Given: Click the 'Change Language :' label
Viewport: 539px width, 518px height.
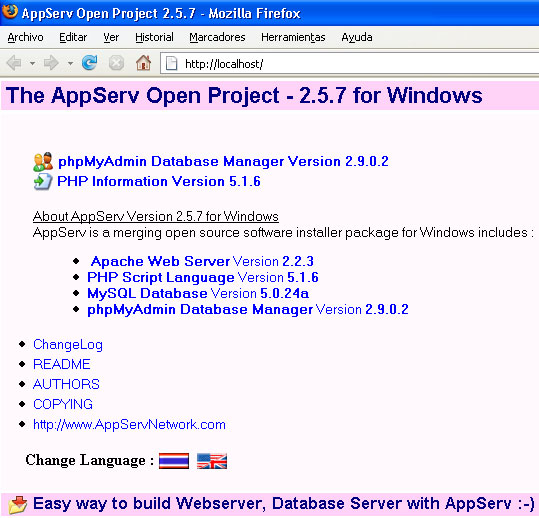Looking at the screenshot, I should point(89,461).
